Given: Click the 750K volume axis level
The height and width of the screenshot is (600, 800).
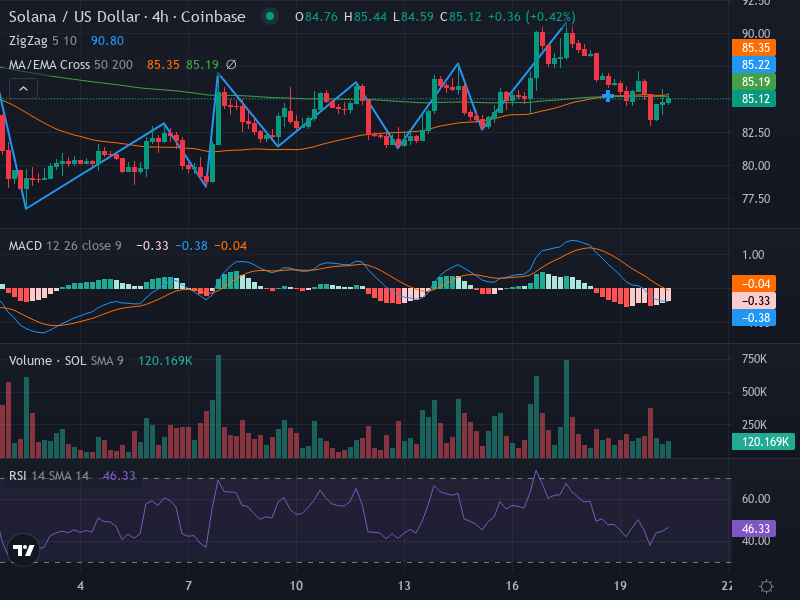Looking at the screenshot, I should pos(754,359).
